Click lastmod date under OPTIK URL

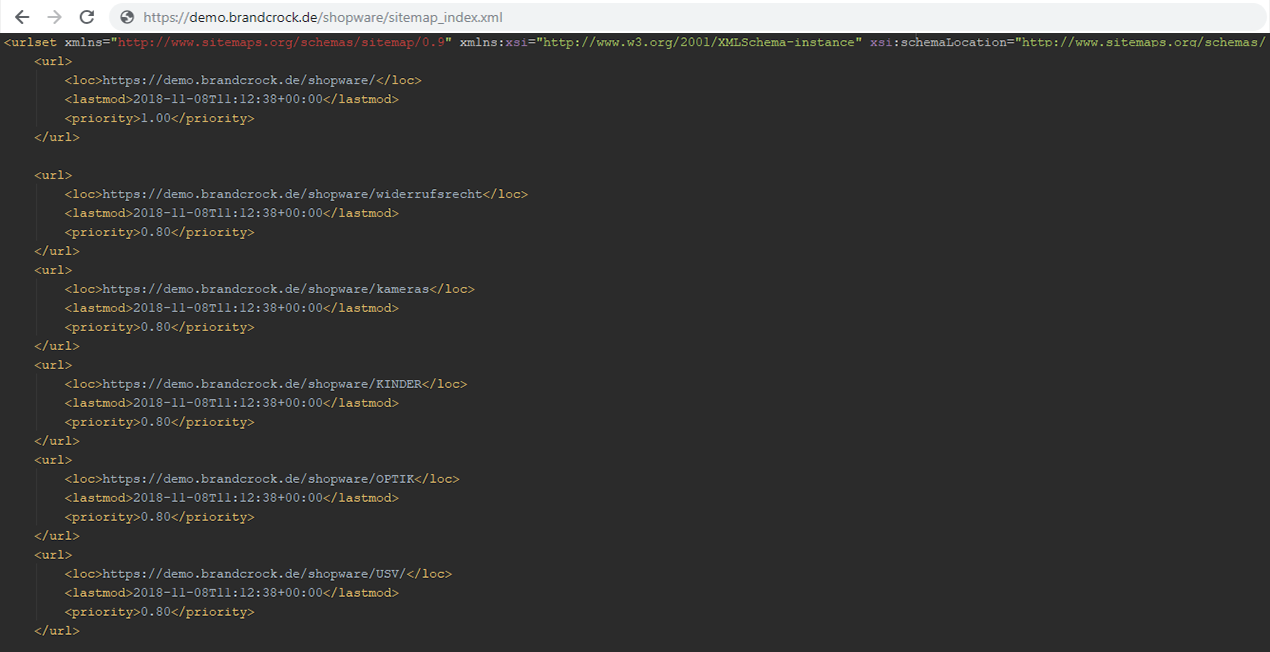228,498
